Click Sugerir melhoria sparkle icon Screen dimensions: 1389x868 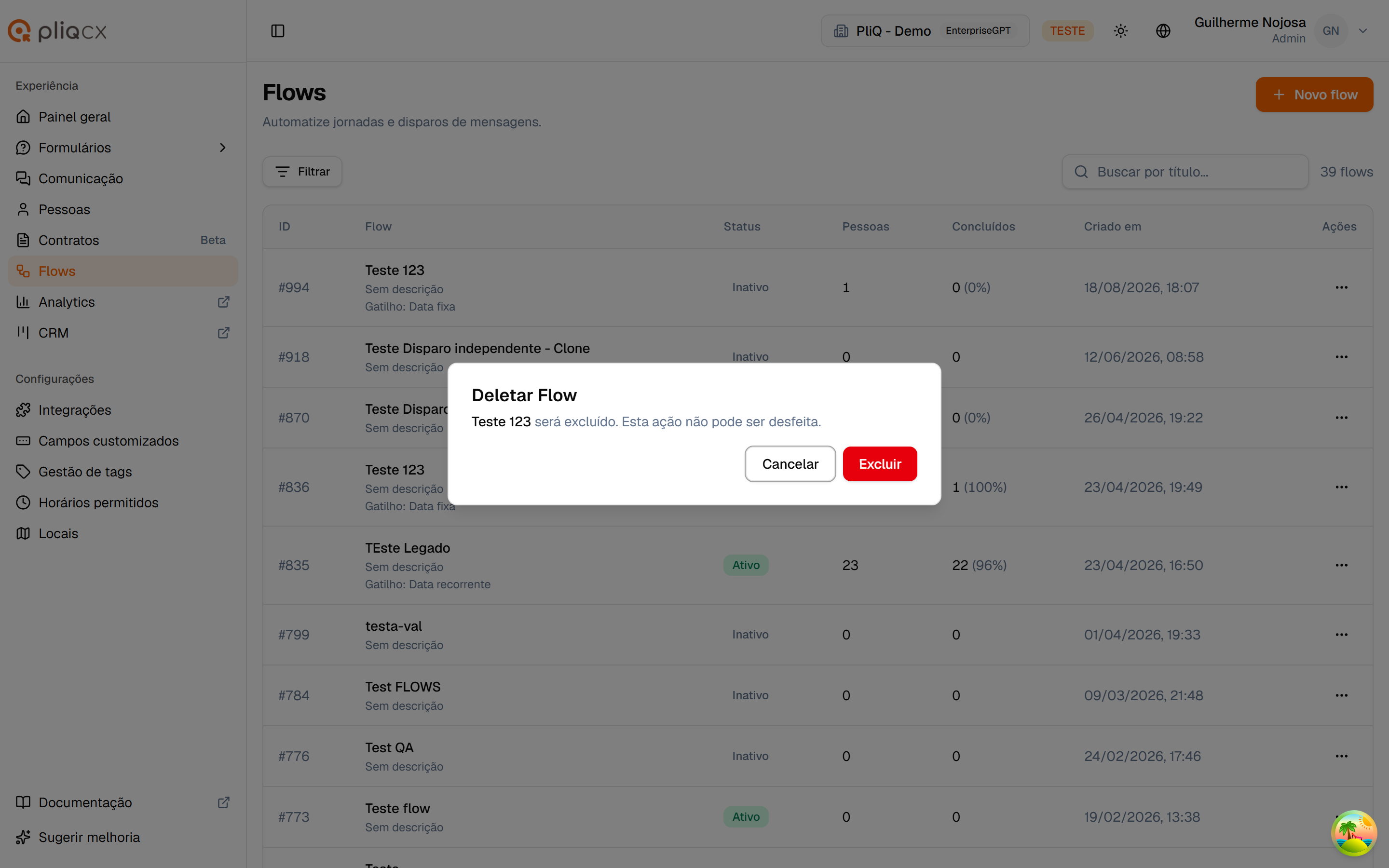pos(23,837)
